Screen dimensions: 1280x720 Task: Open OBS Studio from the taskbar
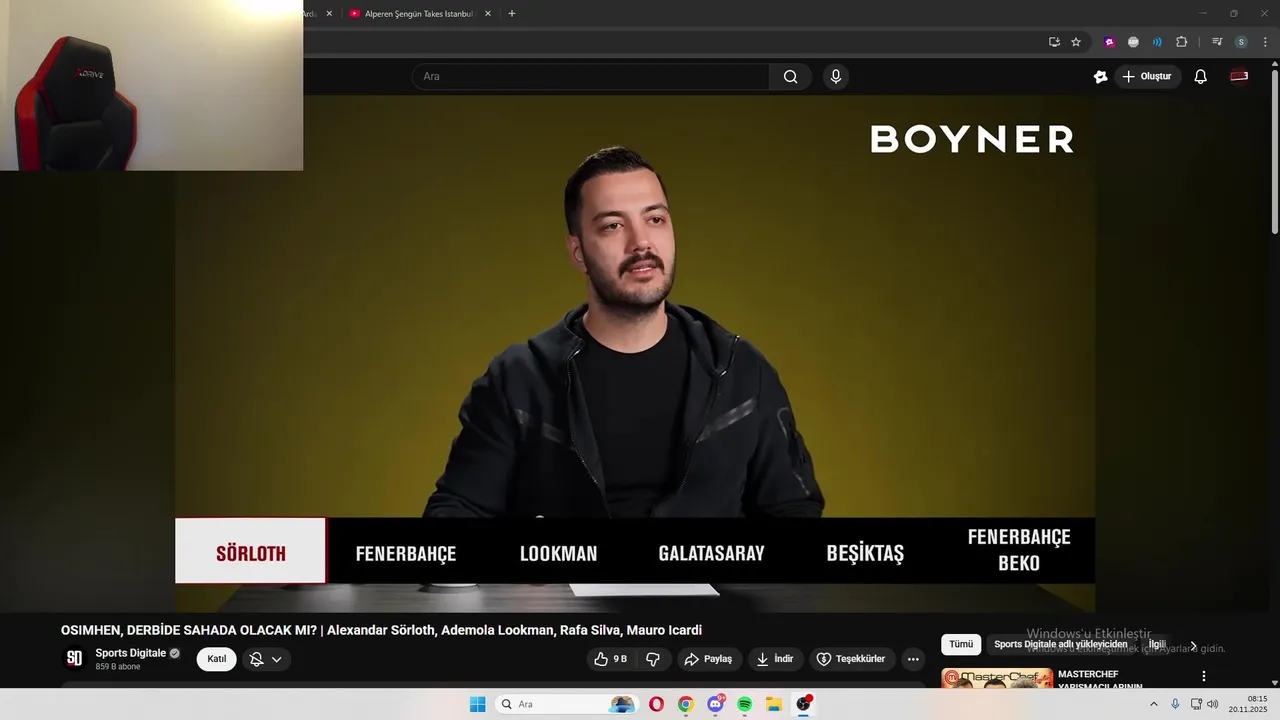click(x=803, y=704)
